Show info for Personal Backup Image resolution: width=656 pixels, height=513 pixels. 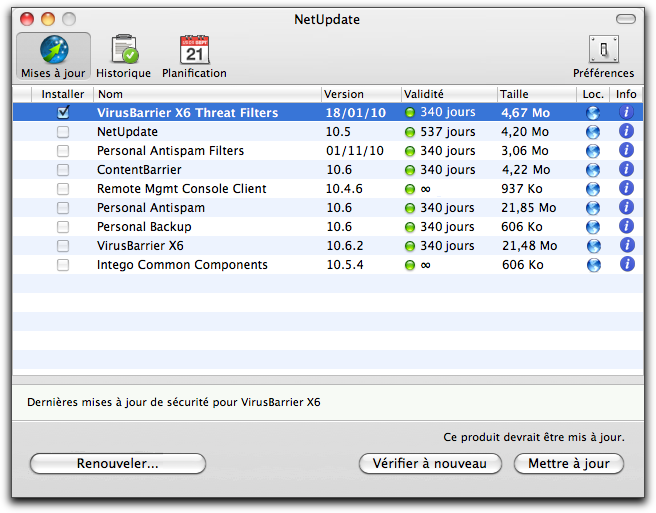626,226
